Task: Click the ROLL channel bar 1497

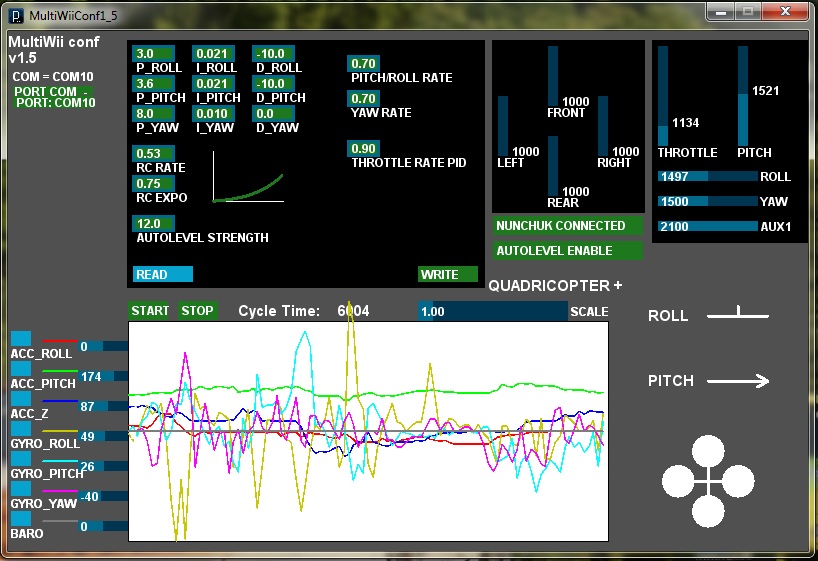Action: point(708,176)
